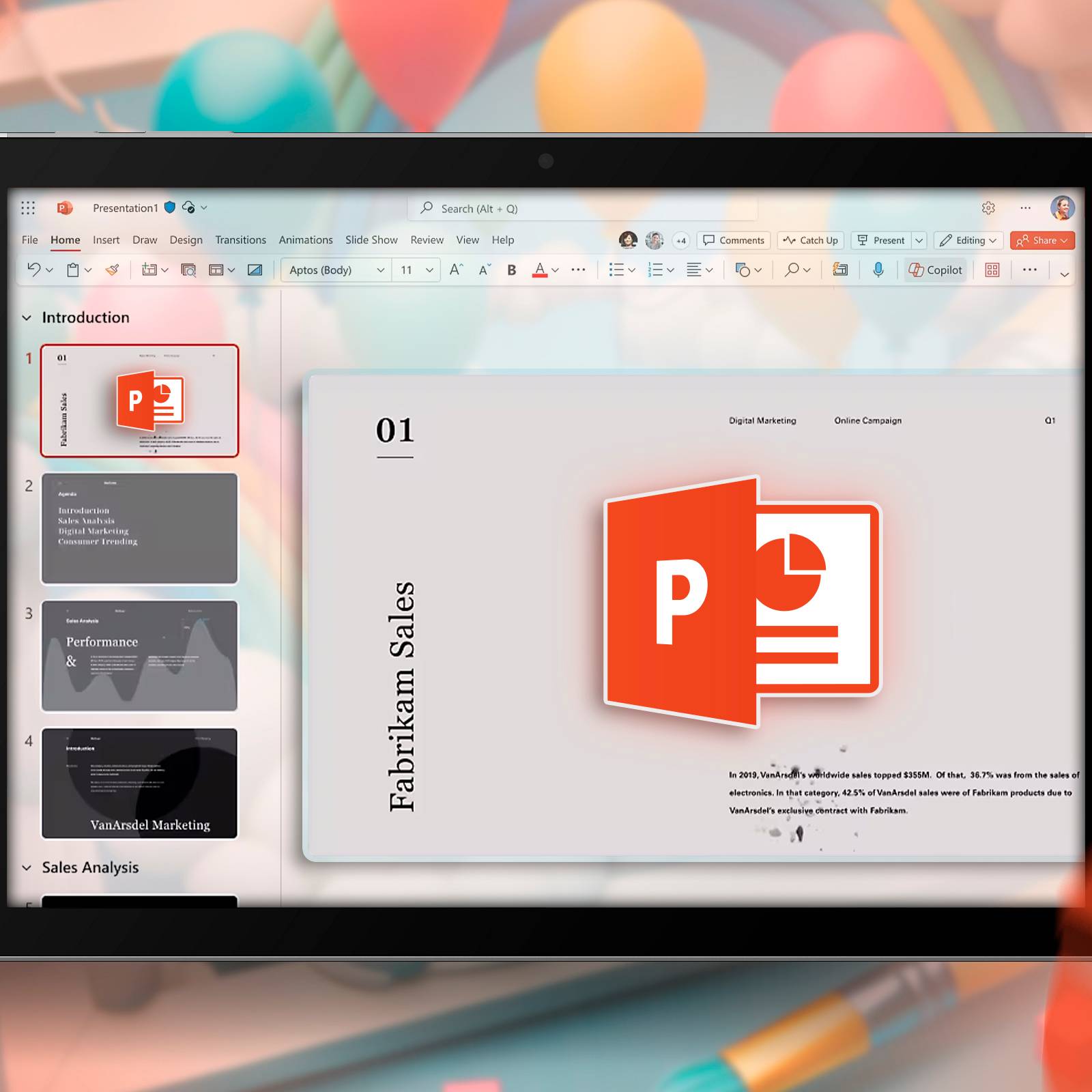Screen dimensions: 1092x1092
Task: Decrease the font size
Action: click(x=485, y=270)
